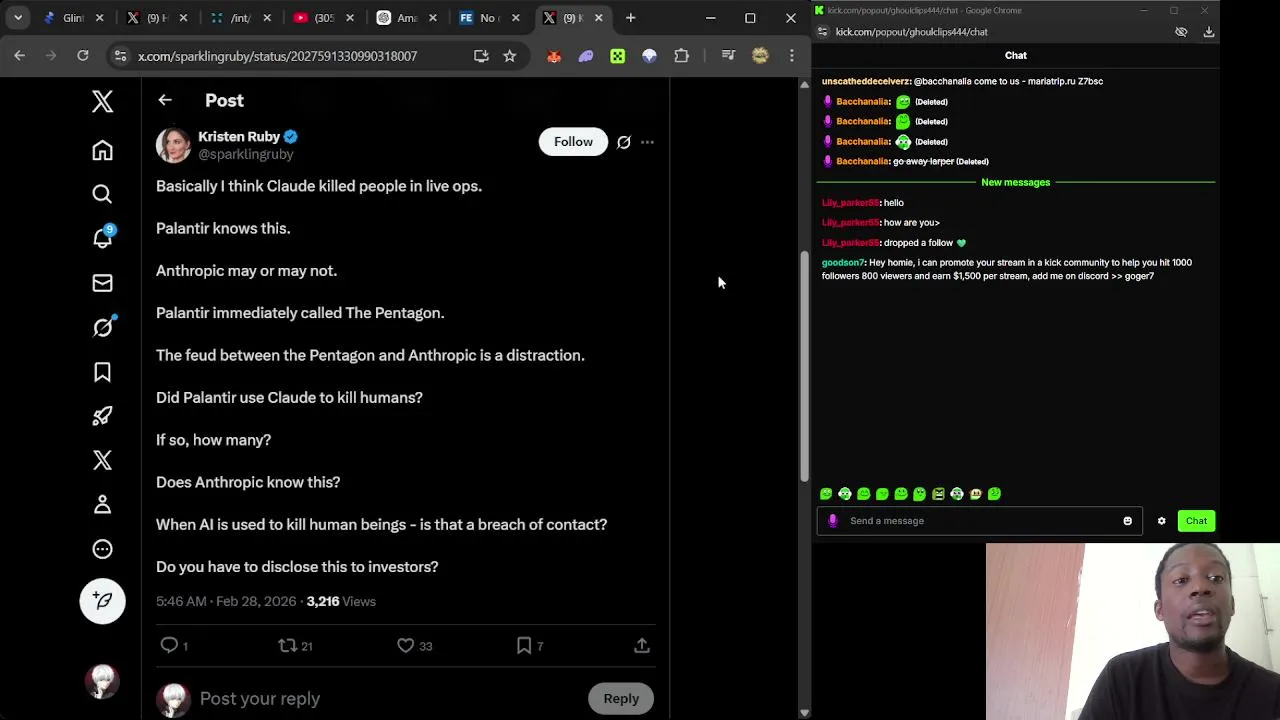1280x720 pixels.
Task: Close the Glint tab
Action: click(x=99, y=18)
